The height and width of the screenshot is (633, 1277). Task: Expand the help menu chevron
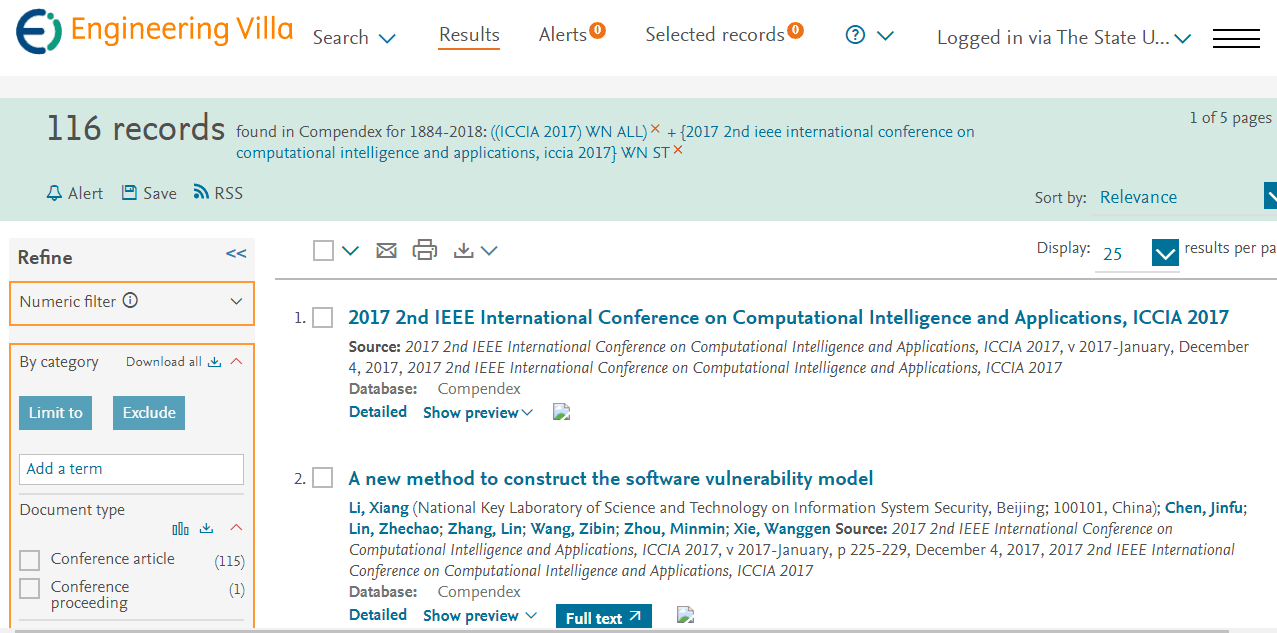885,36
